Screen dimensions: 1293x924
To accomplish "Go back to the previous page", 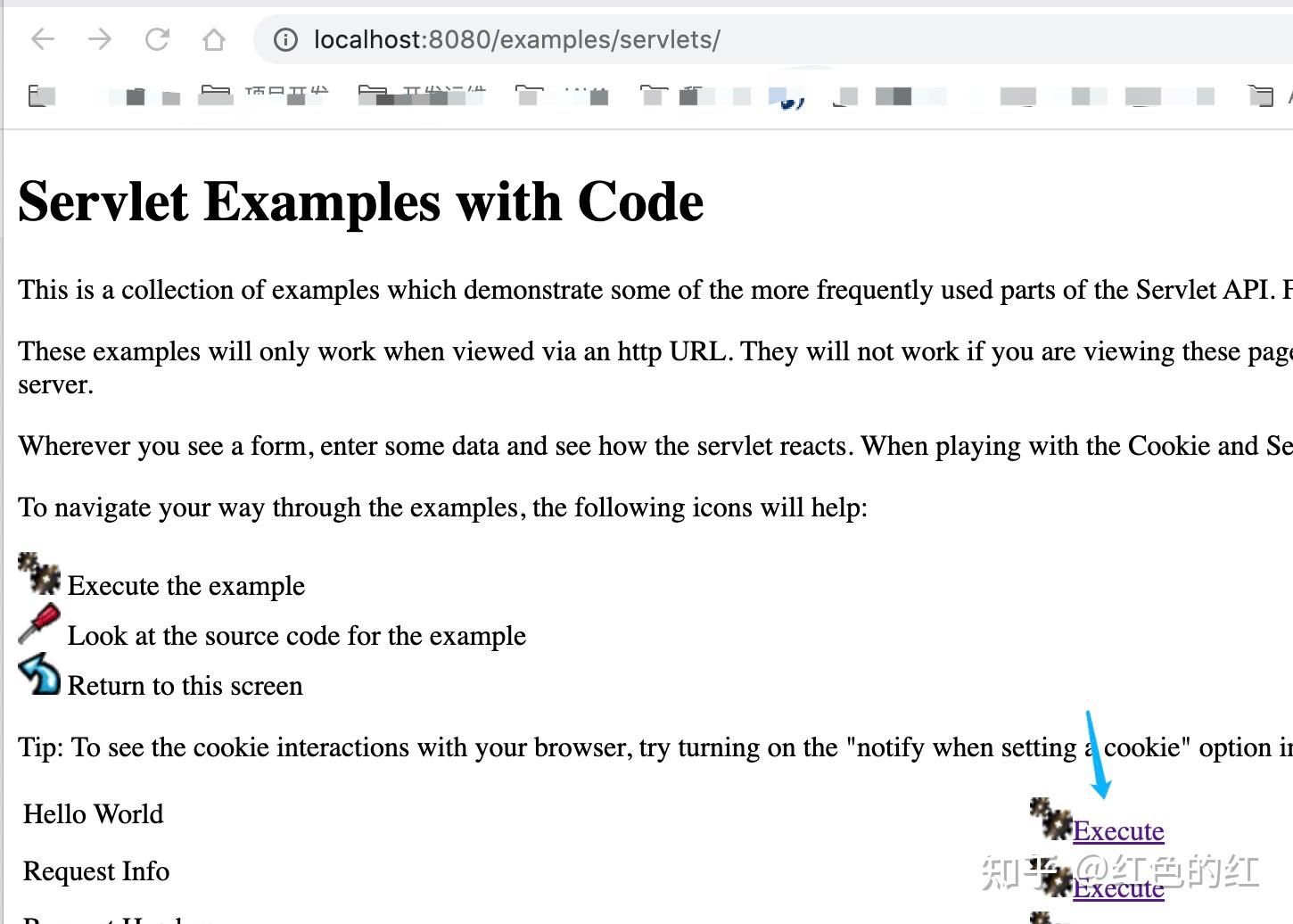I will [x=43, y=39].
